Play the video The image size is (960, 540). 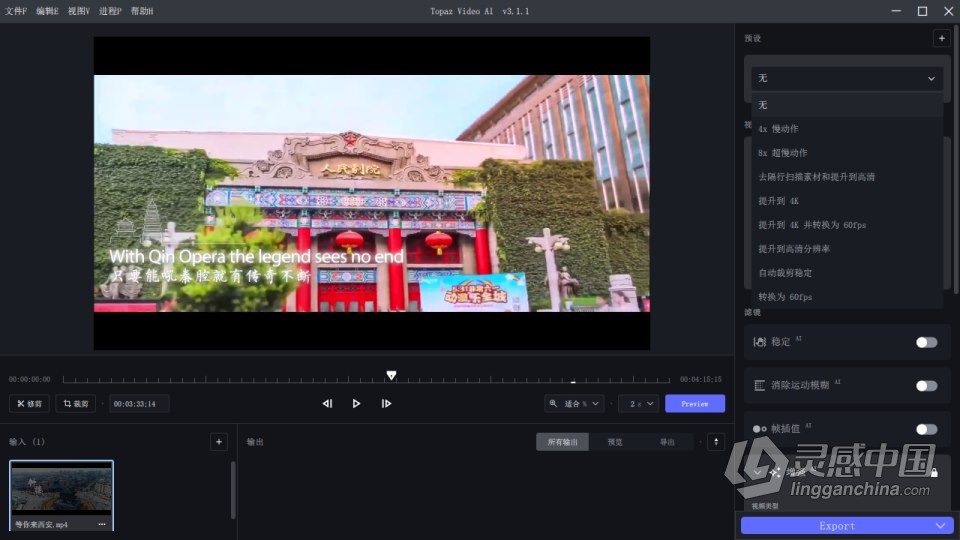click(x=356, y=403)
